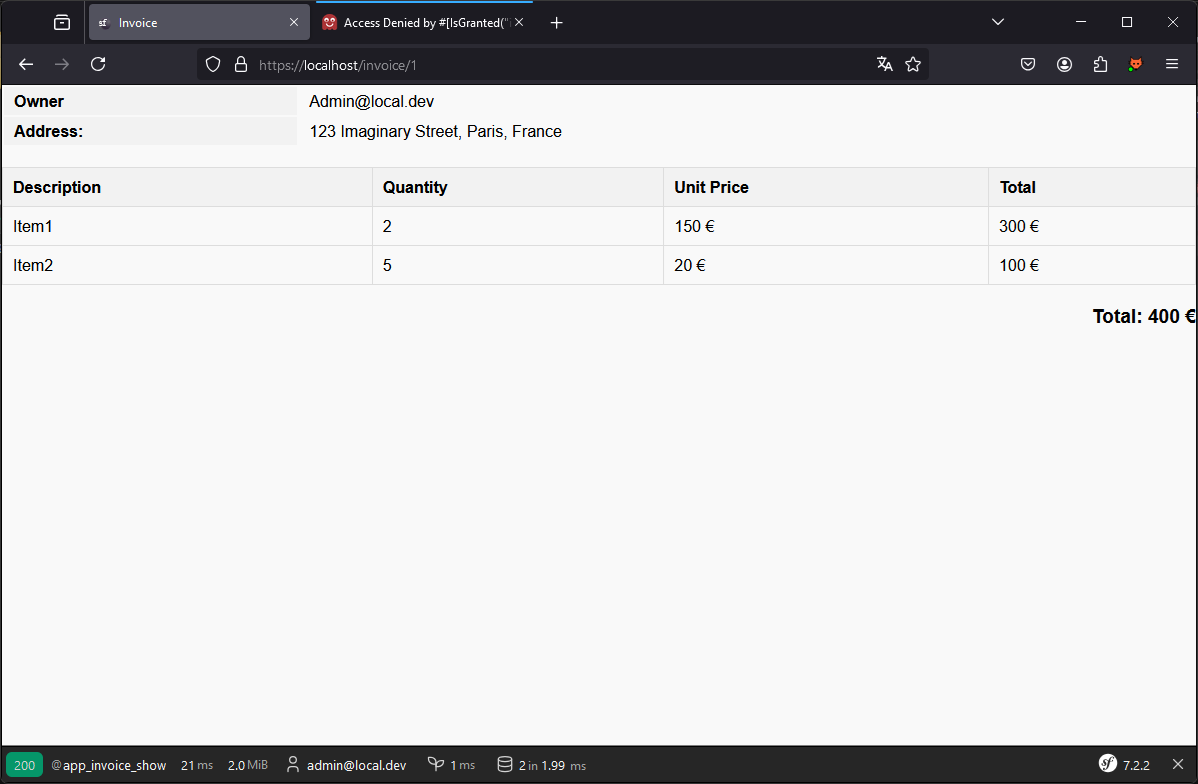The image size is (1198, 784).
Task: Switch to the Access Denied tab
Action: click(420, 22)
